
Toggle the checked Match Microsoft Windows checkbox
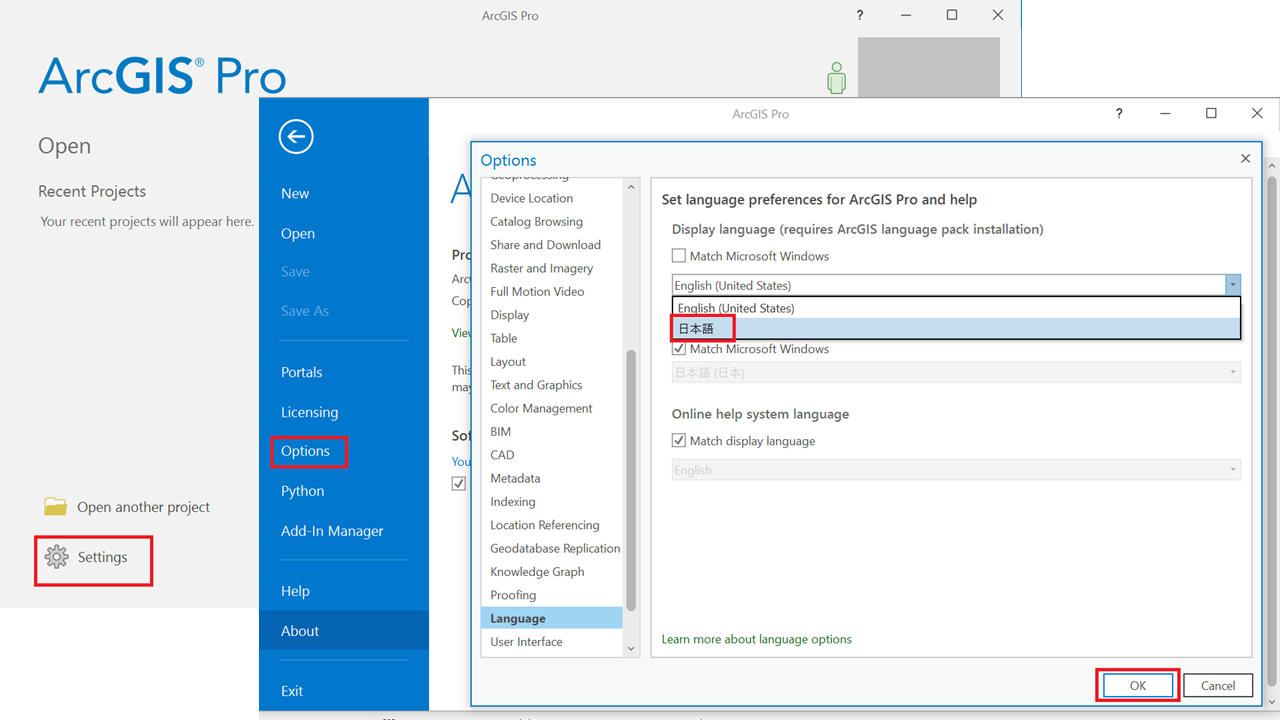click(x=679, y=349)
